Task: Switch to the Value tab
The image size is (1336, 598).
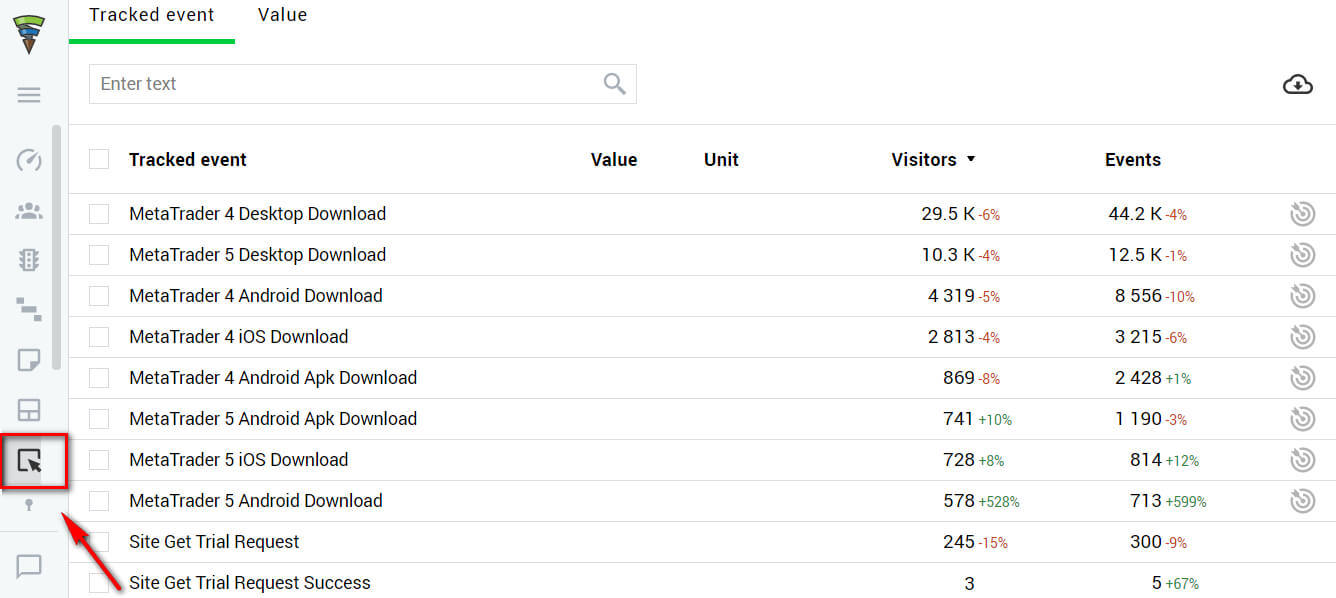Action: click(x=282, y=15)
